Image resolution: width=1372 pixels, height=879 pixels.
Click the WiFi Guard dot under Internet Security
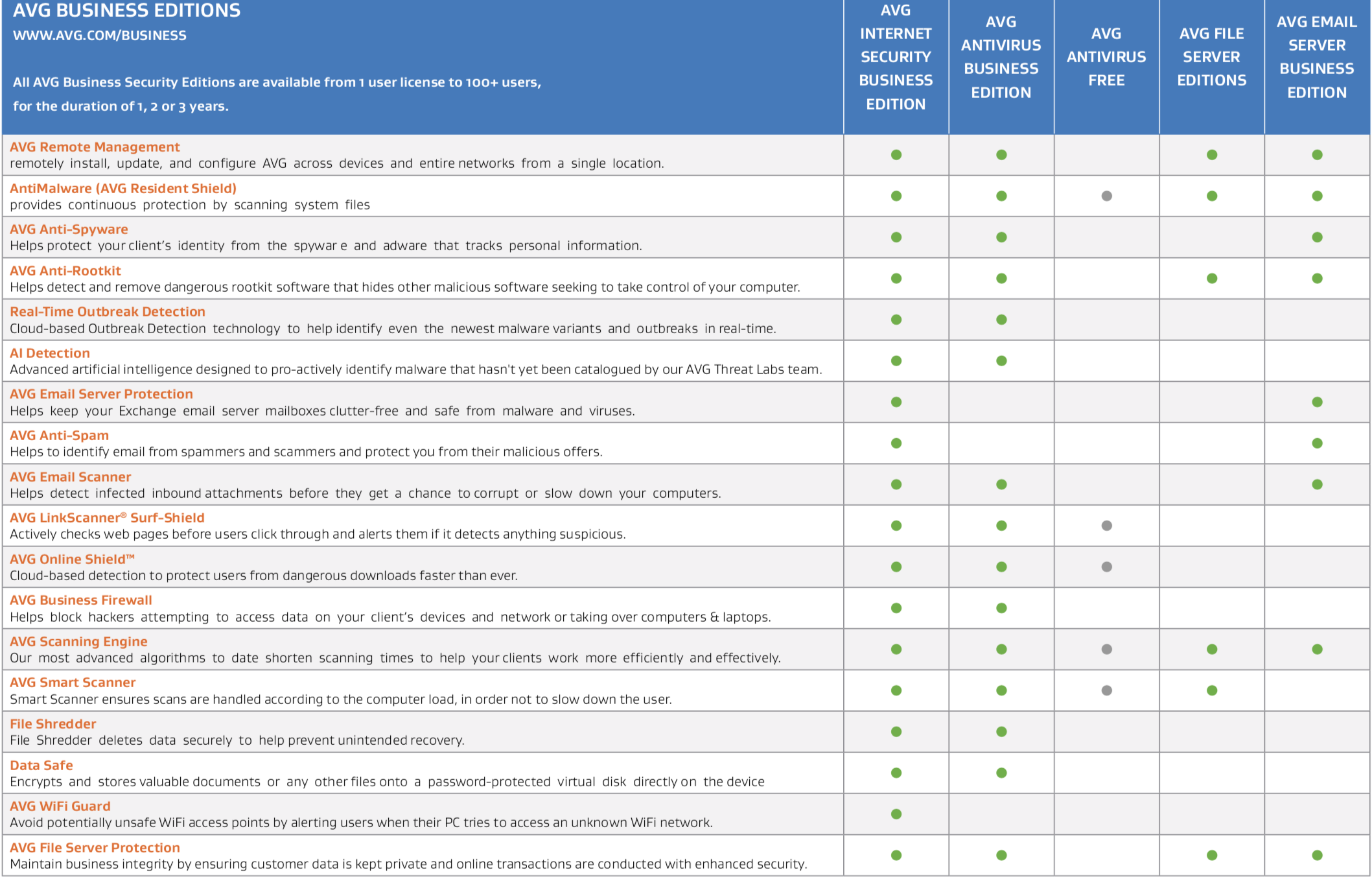click(896, 814)
